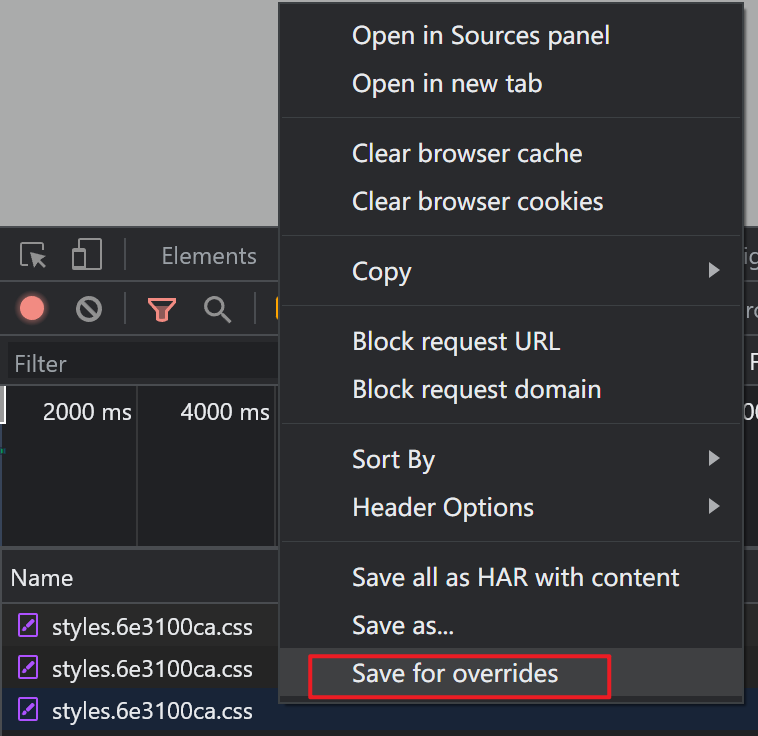Click Save for overrides
The image size is (758, 736).
455,674
